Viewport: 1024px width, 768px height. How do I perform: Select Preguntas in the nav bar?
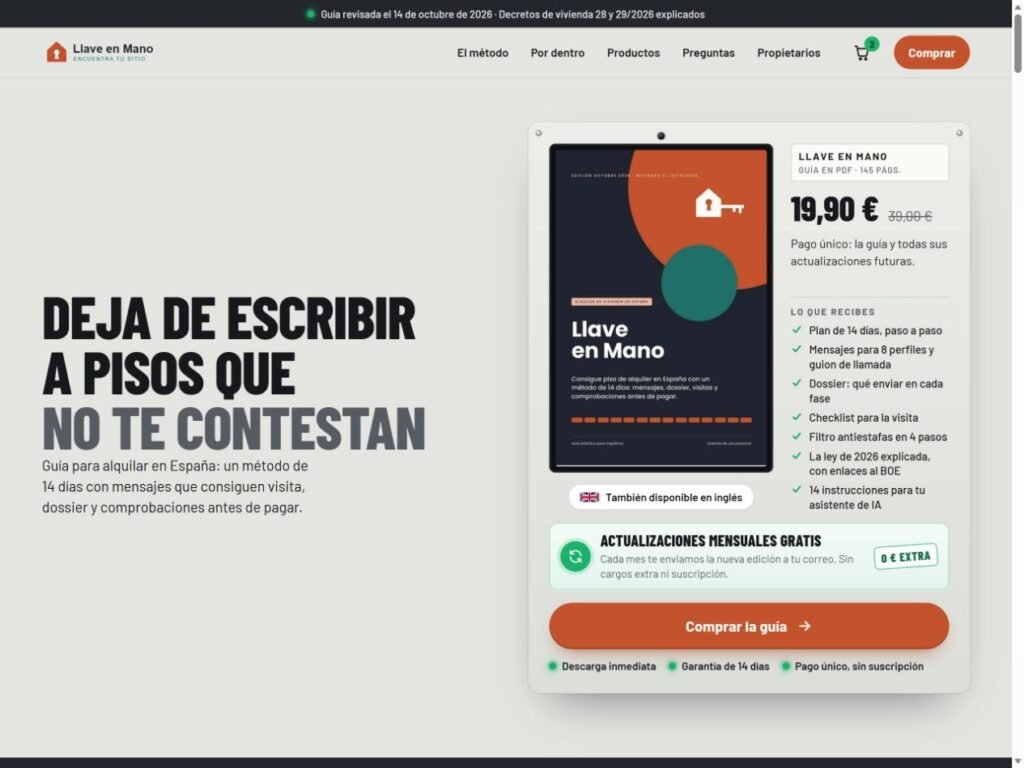click(x=709, y=53)
